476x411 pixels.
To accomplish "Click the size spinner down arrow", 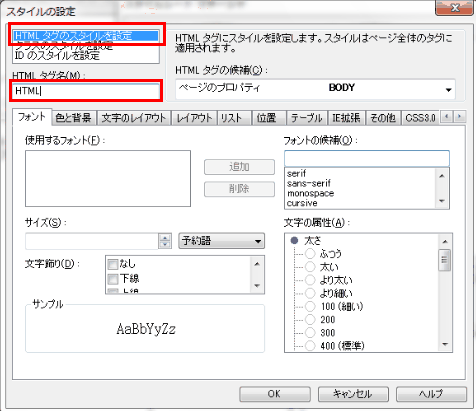I will (165, 245).
